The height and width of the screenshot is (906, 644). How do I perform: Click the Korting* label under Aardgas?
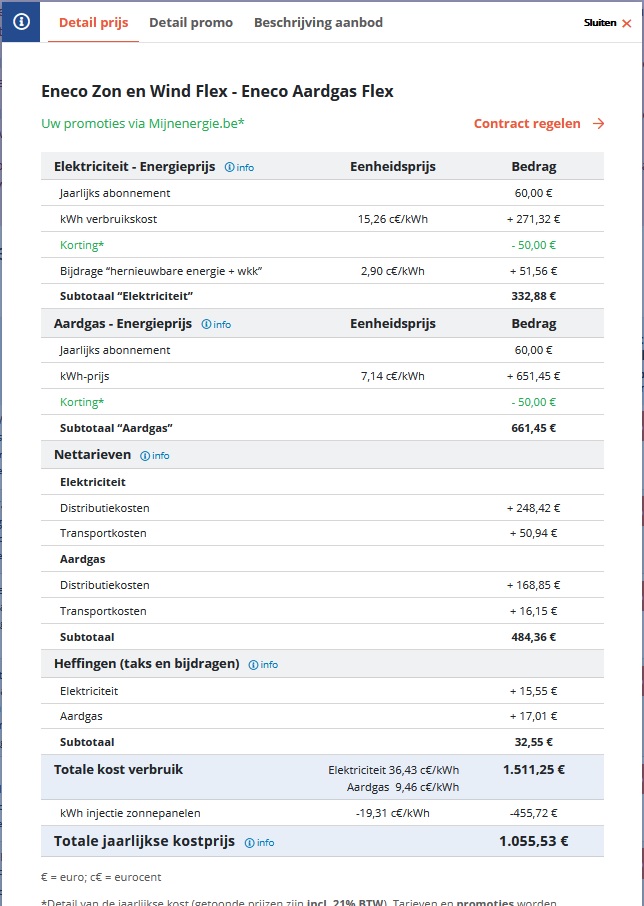[82, 402]
